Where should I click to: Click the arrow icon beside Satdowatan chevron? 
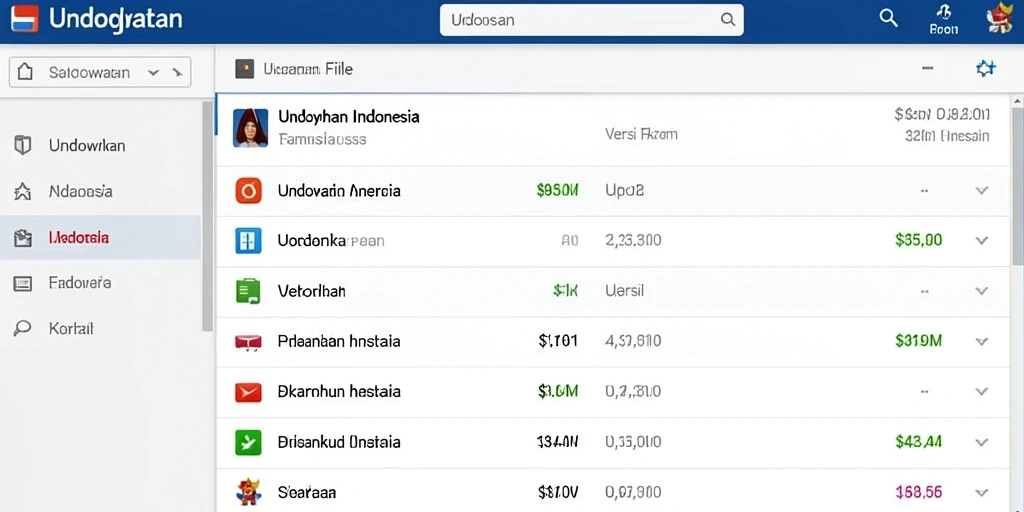176,73
